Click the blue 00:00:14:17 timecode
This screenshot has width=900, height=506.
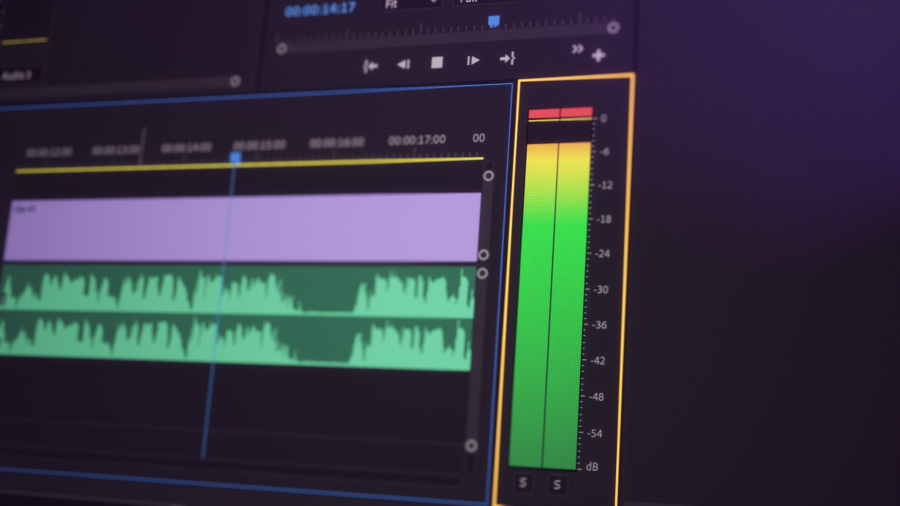320,9
